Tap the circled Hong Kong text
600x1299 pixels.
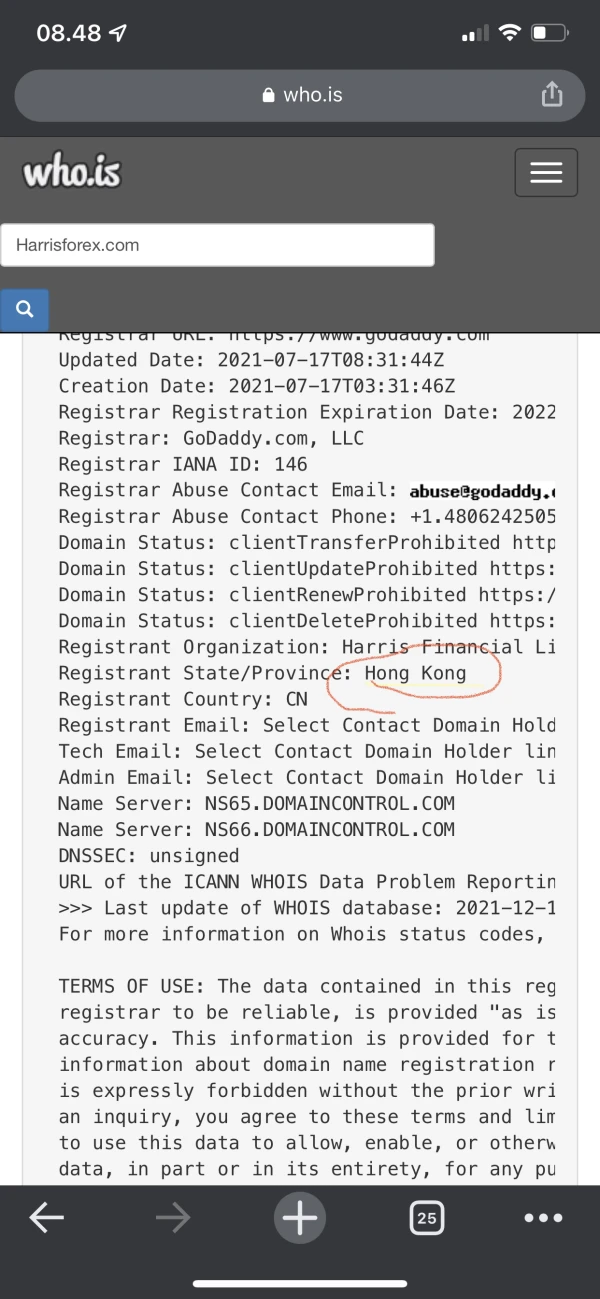click(415, 673)
